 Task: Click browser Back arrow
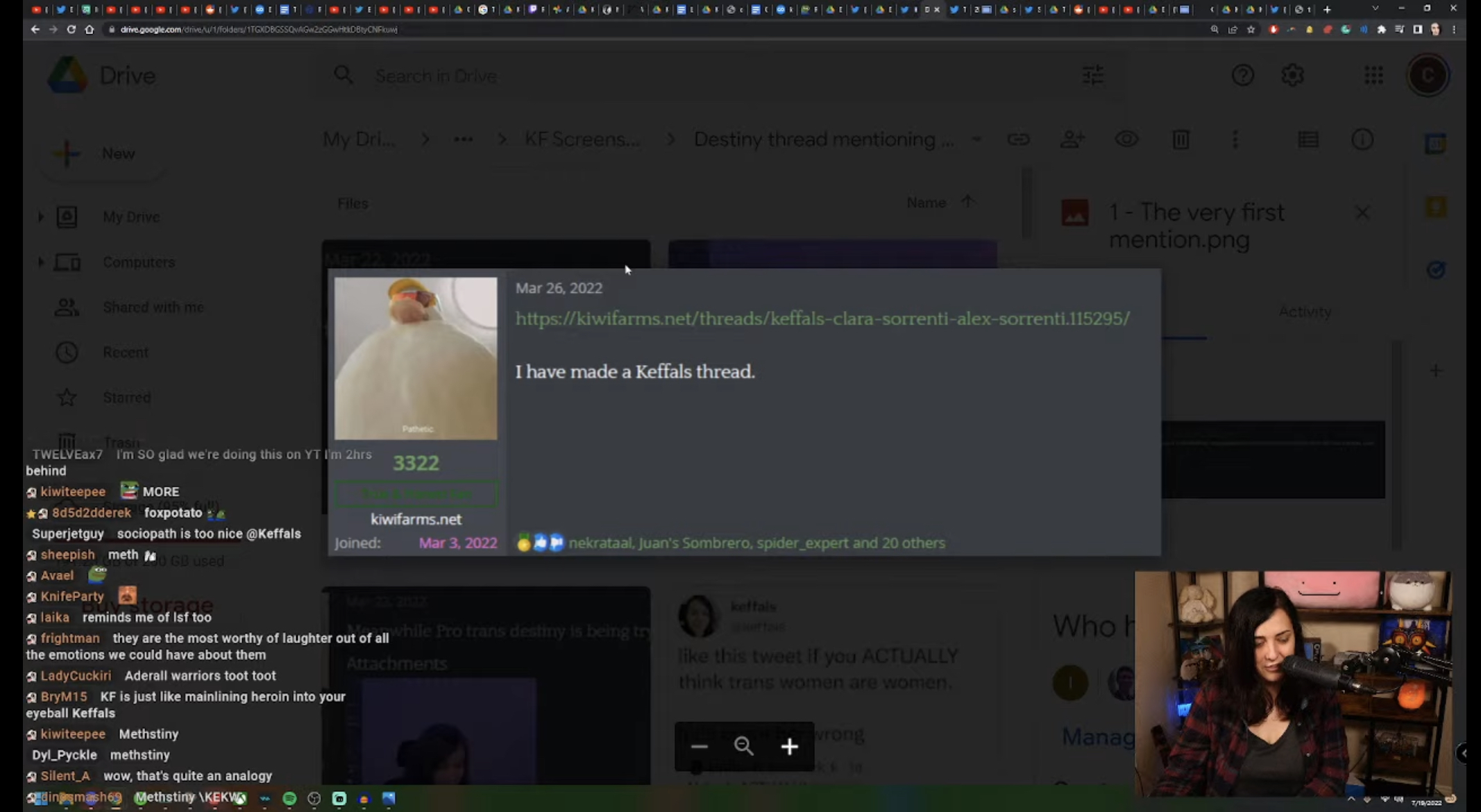35,29
